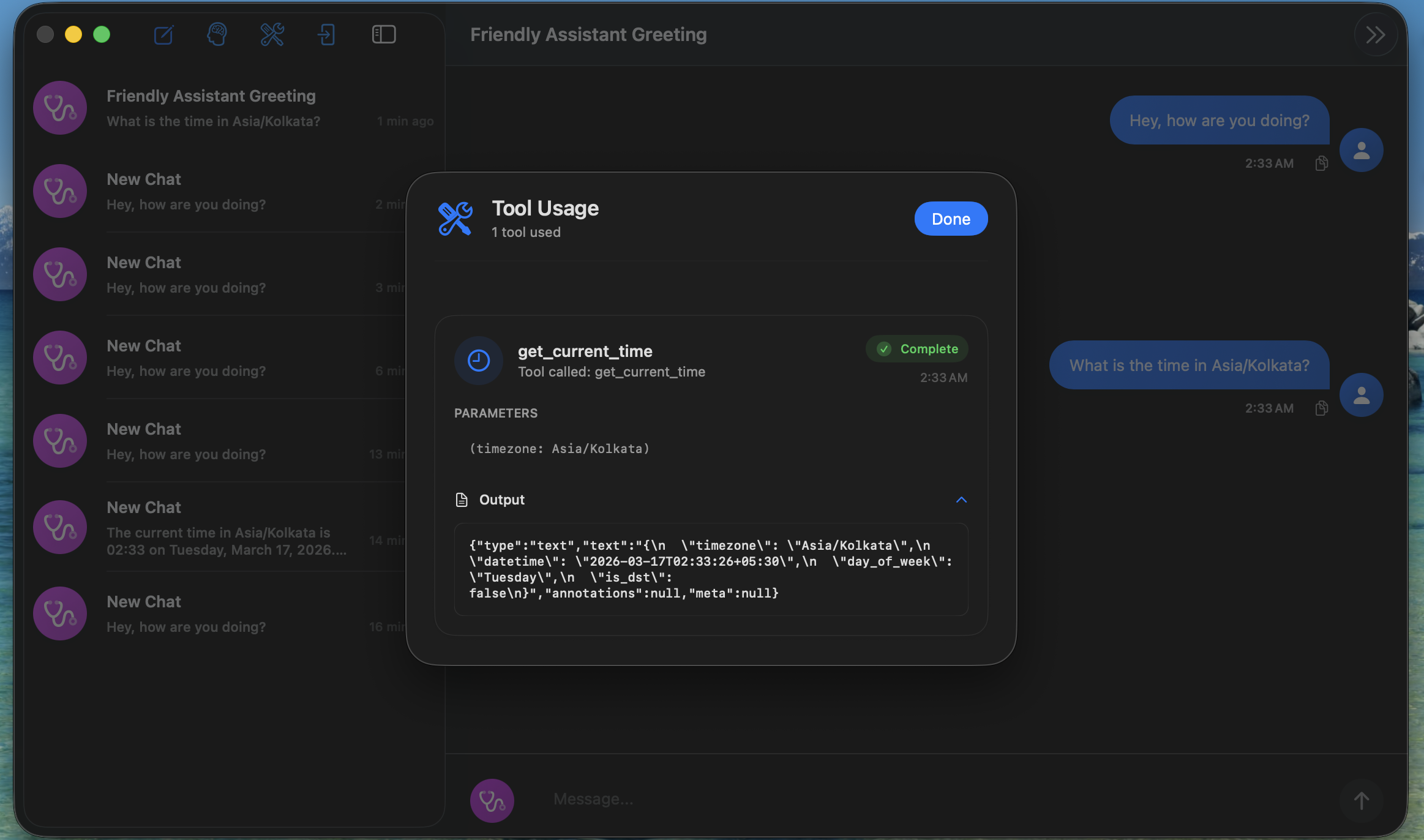Toggle the sidebar visibility
Screen dimensions: 1424x840
pyautogui.click(x=383, y=34)
